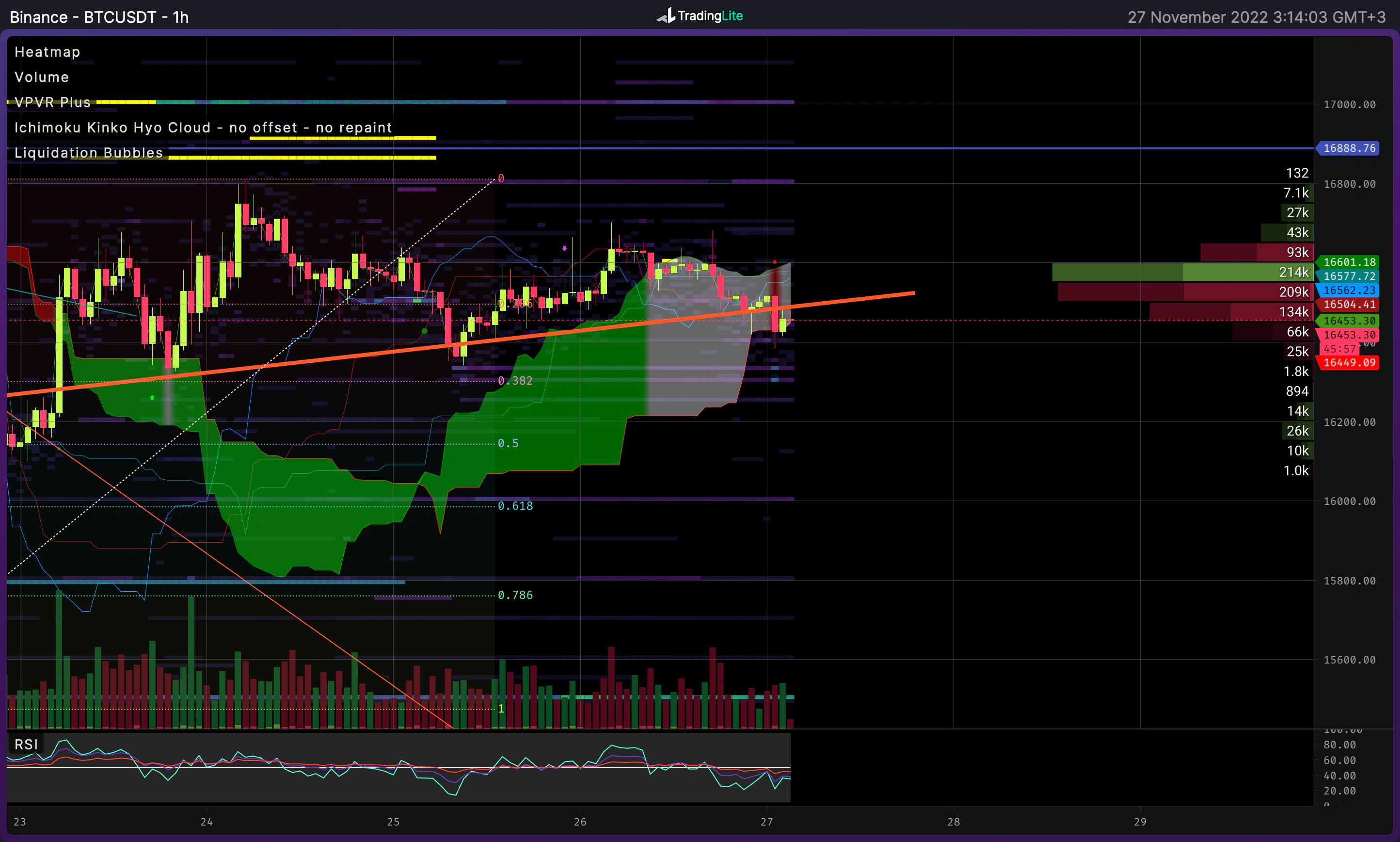Click the Ichimoku Kinko Hyo Cloud indicator label

[203, 128]
